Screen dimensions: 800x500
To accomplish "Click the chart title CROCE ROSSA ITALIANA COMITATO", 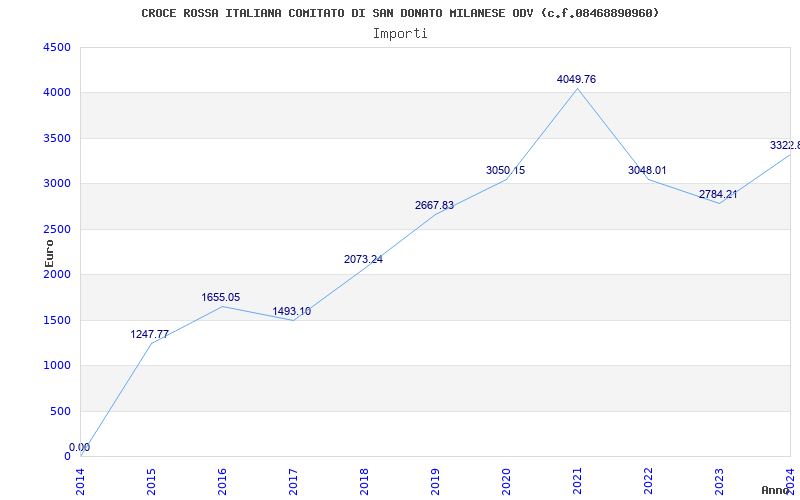I will pyautogui.click(x=400, y=13).
